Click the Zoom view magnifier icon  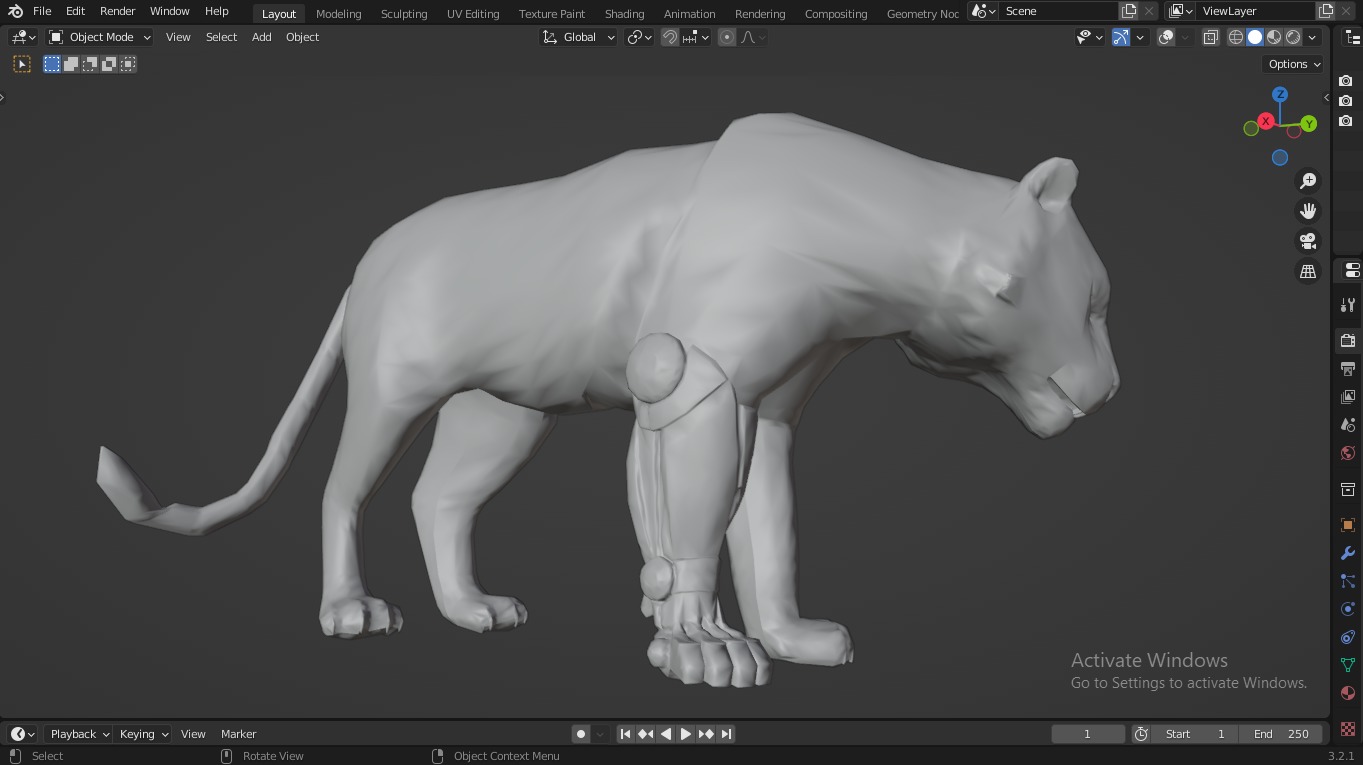[x=1308, y=181]
